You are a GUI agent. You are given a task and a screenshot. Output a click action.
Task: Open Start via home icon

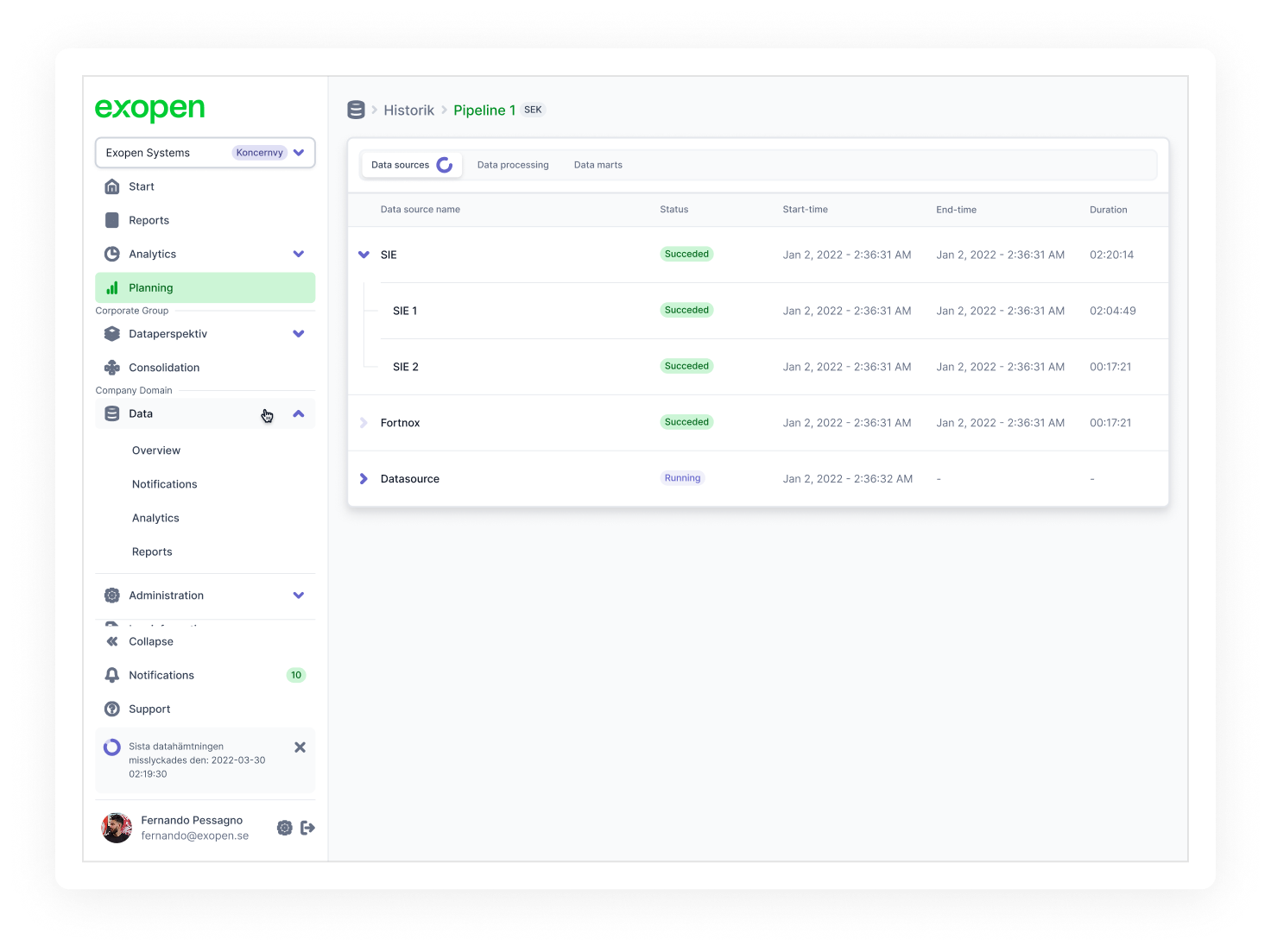pos(112,186)
